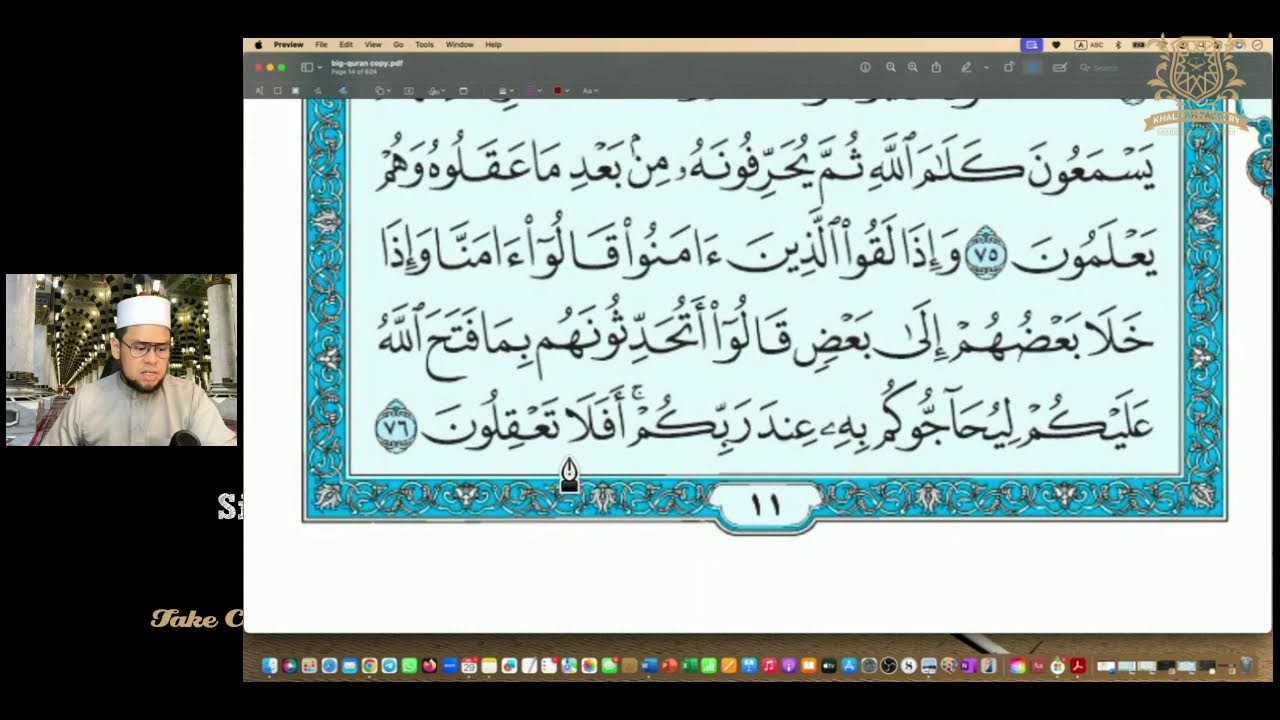Screen dimensions: 1280x720
Task: Open Microsoft Excel from the Dock
Action: click(x=689, y=666)
